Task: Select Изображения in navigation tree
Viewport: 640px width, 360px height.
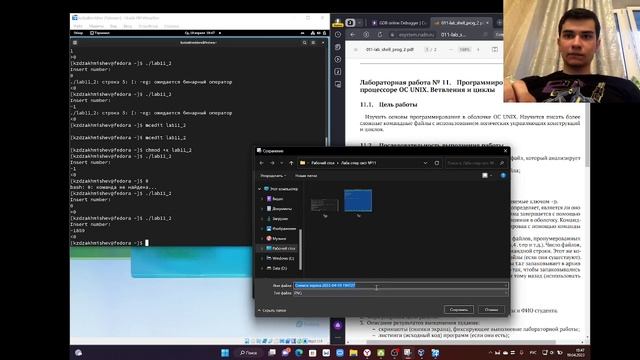Action: pyautogui.click(x=284, y=229)
